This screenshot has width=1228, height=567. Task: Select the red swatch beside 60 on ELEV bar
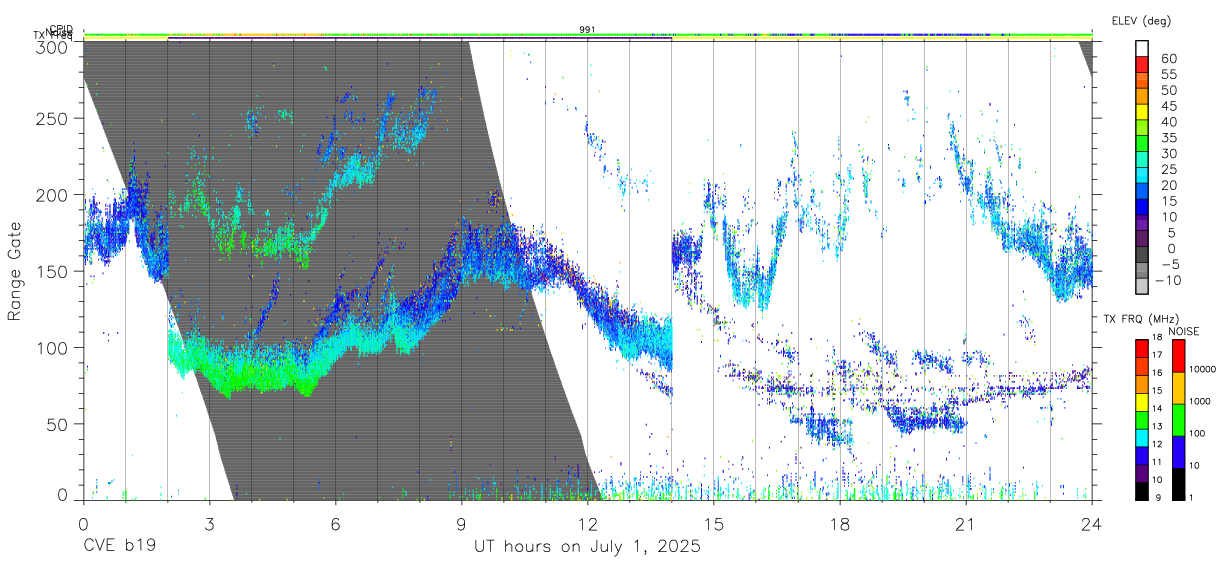coord(1142,64)
